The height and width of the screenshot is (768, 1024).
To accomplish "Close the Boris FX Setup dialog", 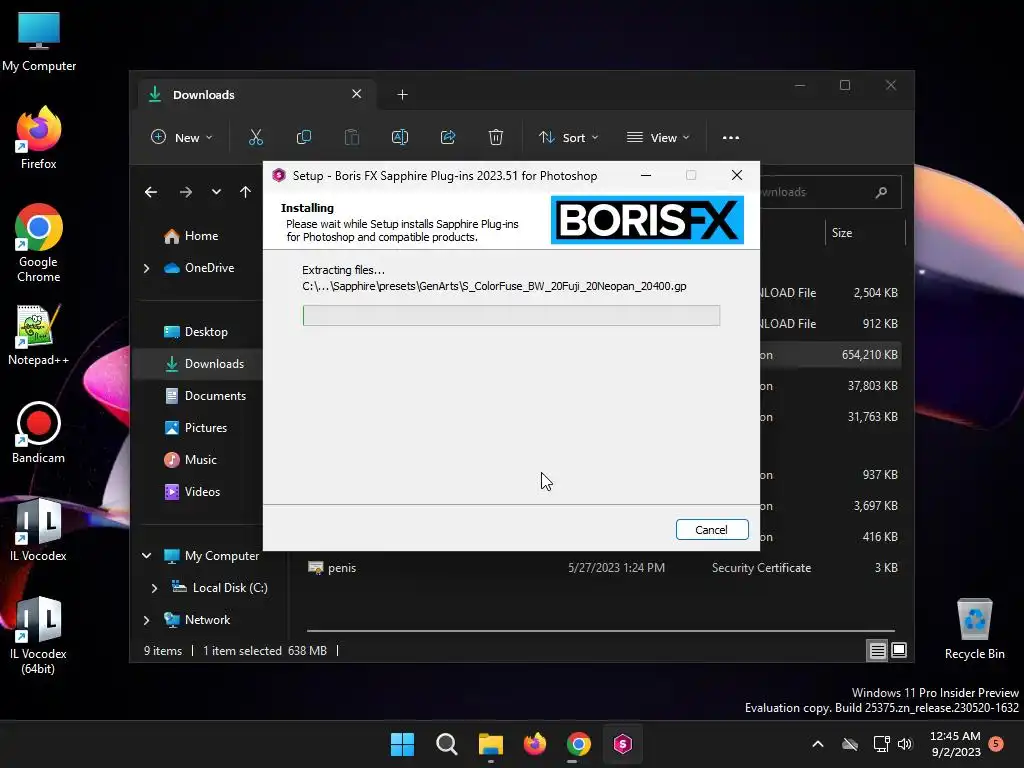I will 737,175.
